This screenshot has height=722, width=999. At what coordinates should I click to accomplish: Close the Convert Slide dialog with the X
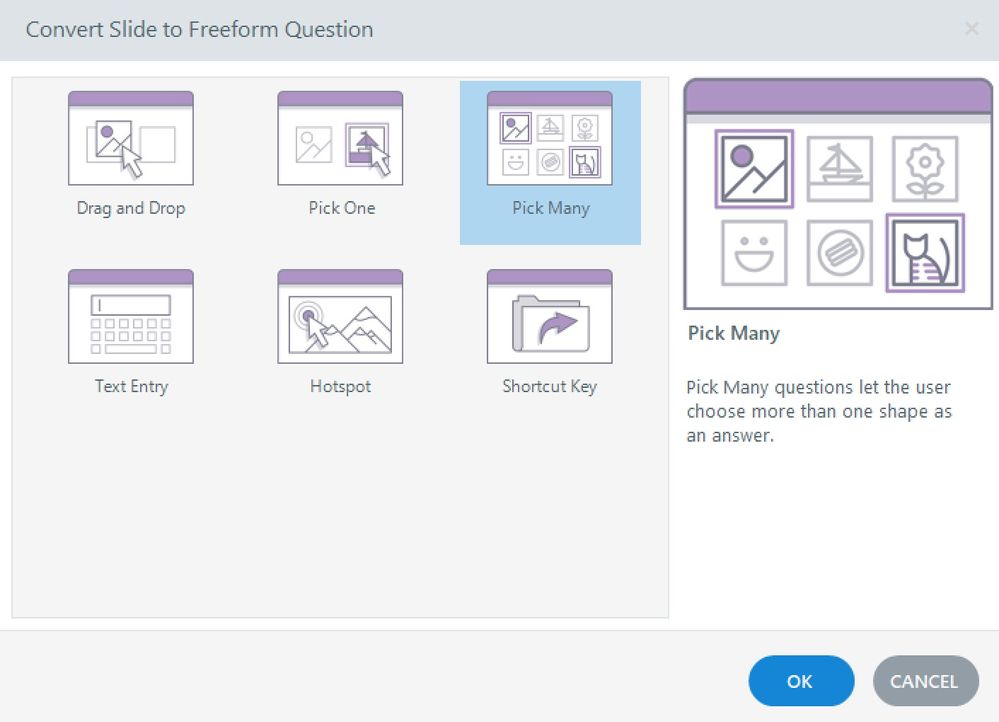coord(971,30)
